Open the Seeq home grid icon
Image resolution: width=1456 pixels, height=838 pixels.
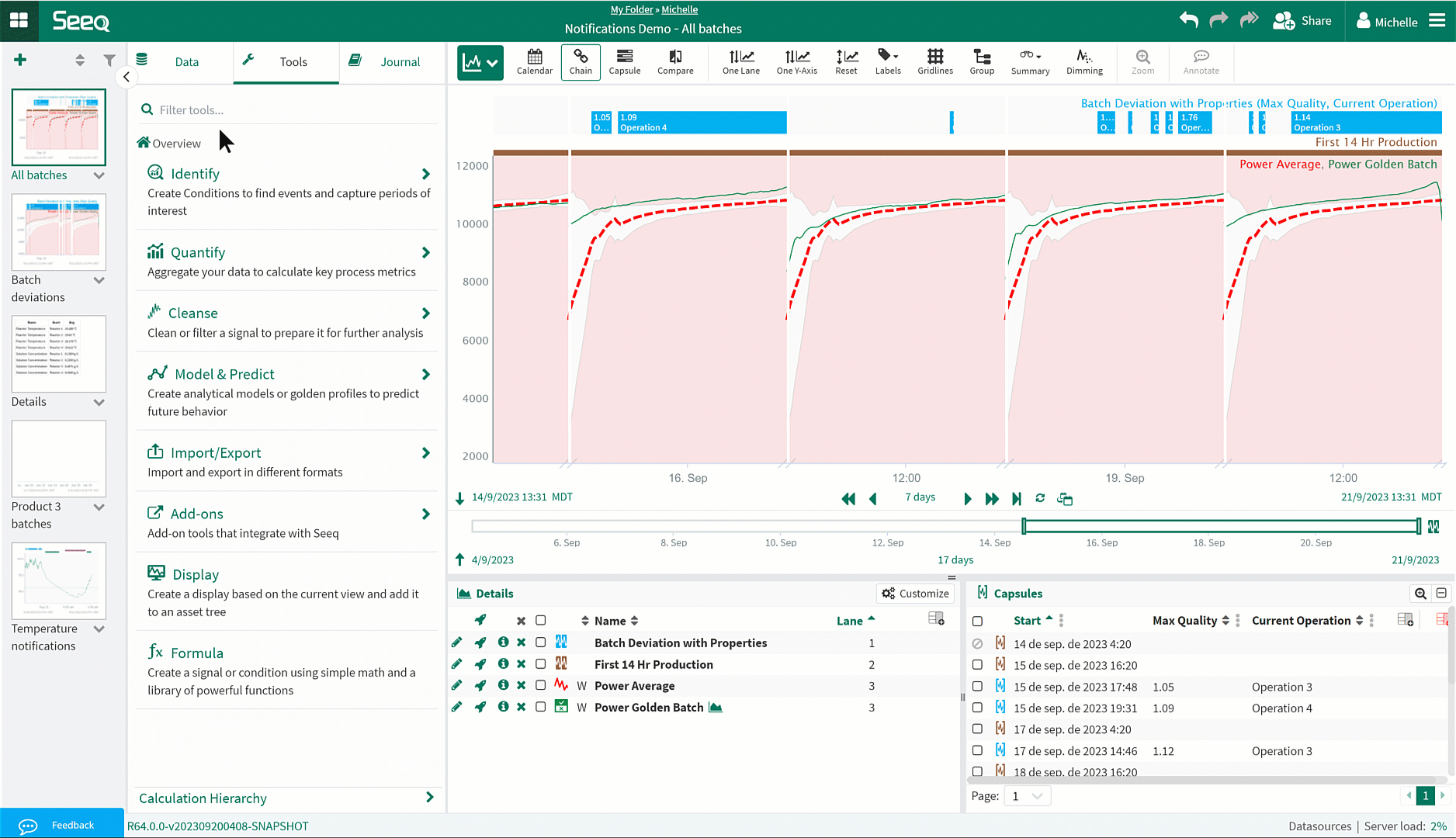click(x=19, y=20)
